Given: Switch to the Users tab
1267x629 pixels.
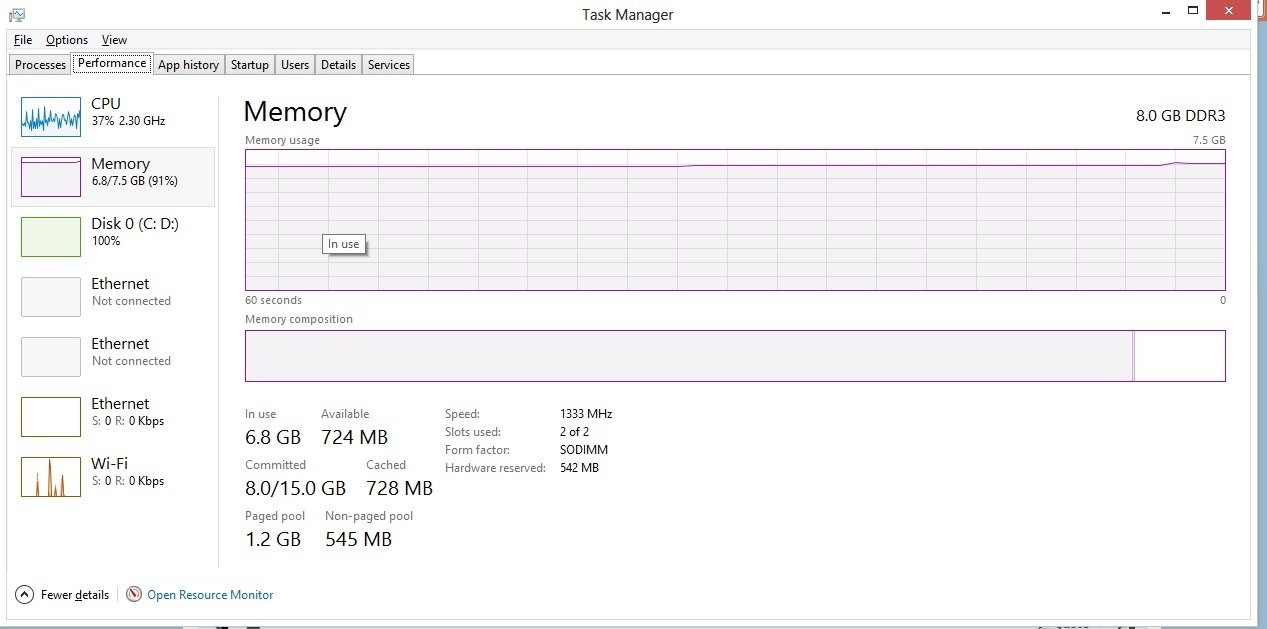Looking at the screenshot, I should point(295,65).
